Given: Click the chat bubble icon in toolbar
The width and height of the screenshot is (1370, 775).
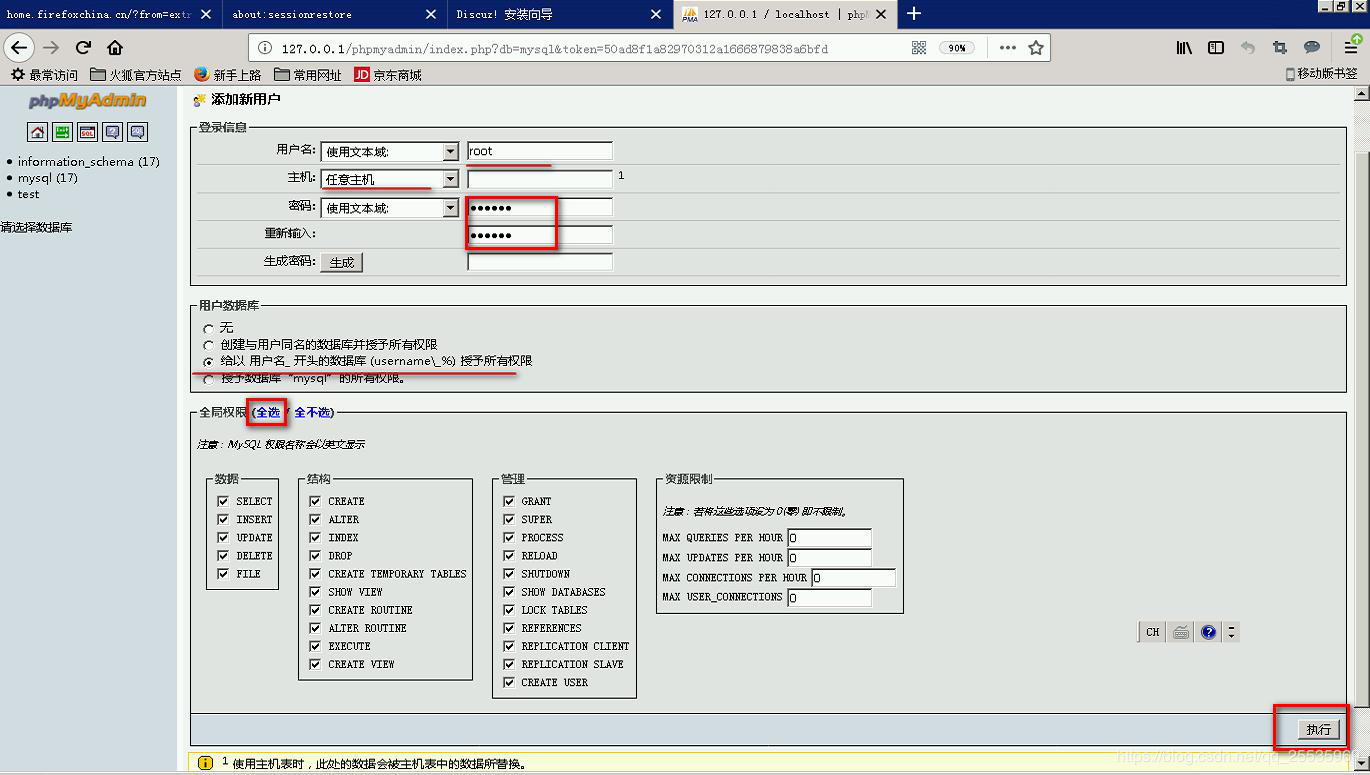Looking at the screenshot, I should point(1312,47).
